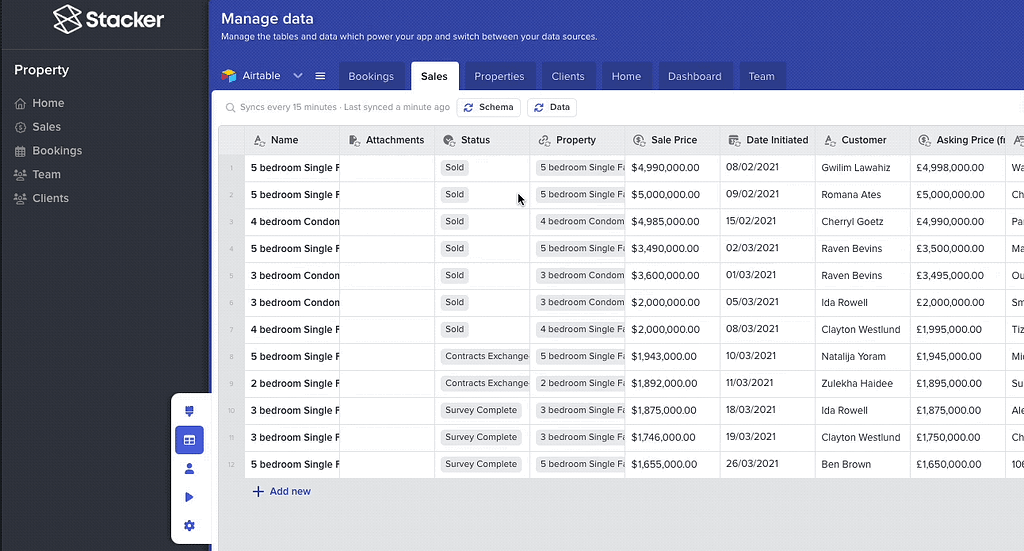Click the Status column header
The height and width of the screenshot is (551, 1024).
[475, 140]
